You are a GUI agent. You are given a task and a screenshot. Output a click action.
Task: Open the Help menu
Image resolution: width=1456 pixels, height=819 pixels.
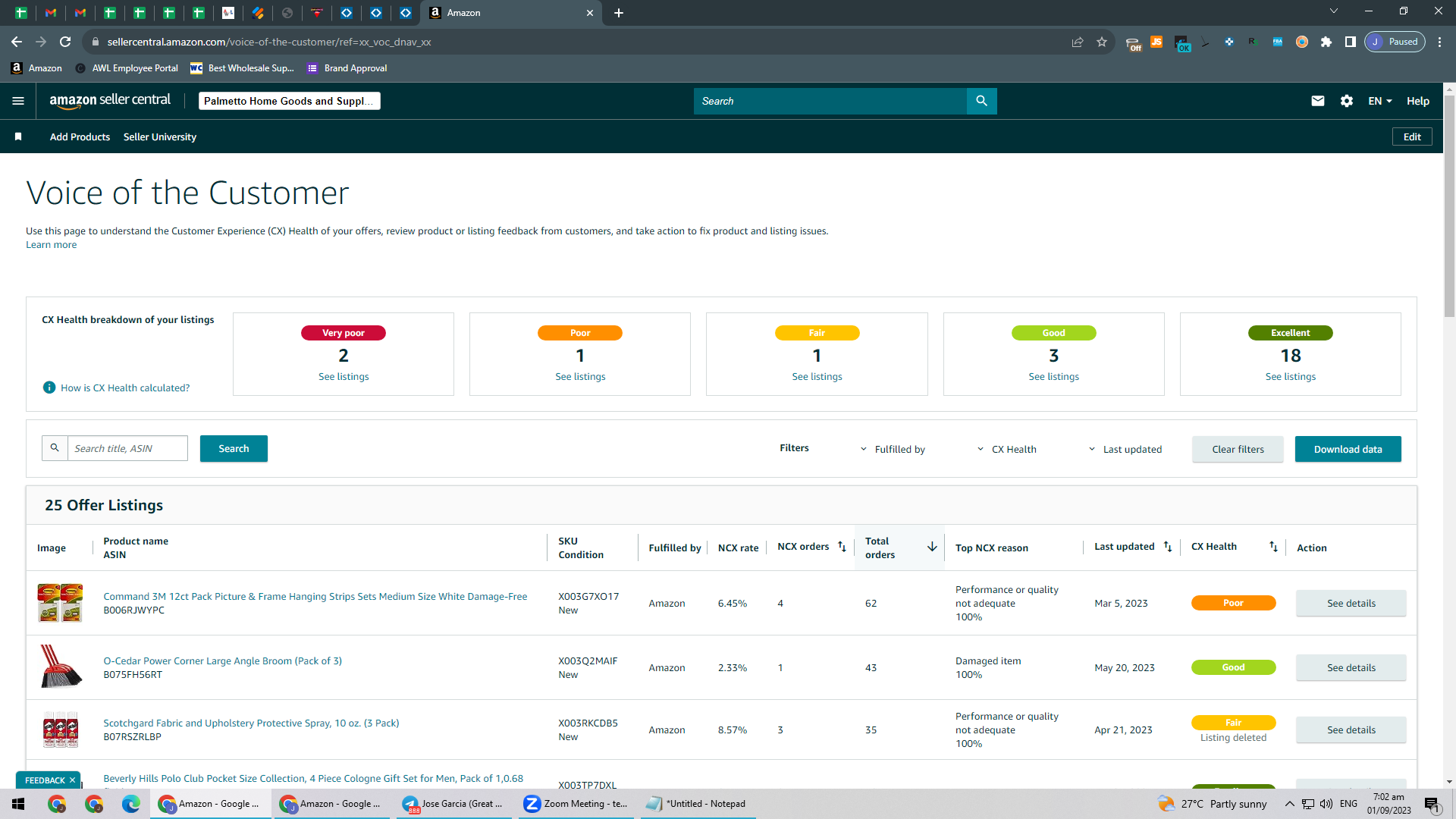tap(1418, 101)
